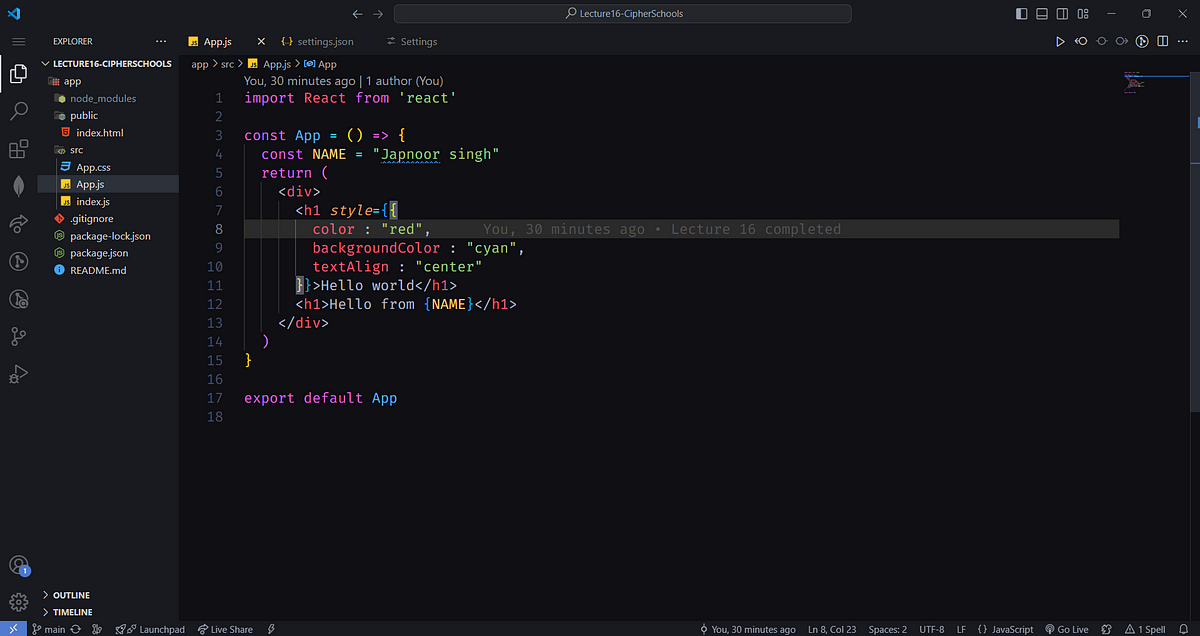Viewport: 1200px width, 636px height.
Task: Click the Run Code play icon
Action: [1061, 41]
